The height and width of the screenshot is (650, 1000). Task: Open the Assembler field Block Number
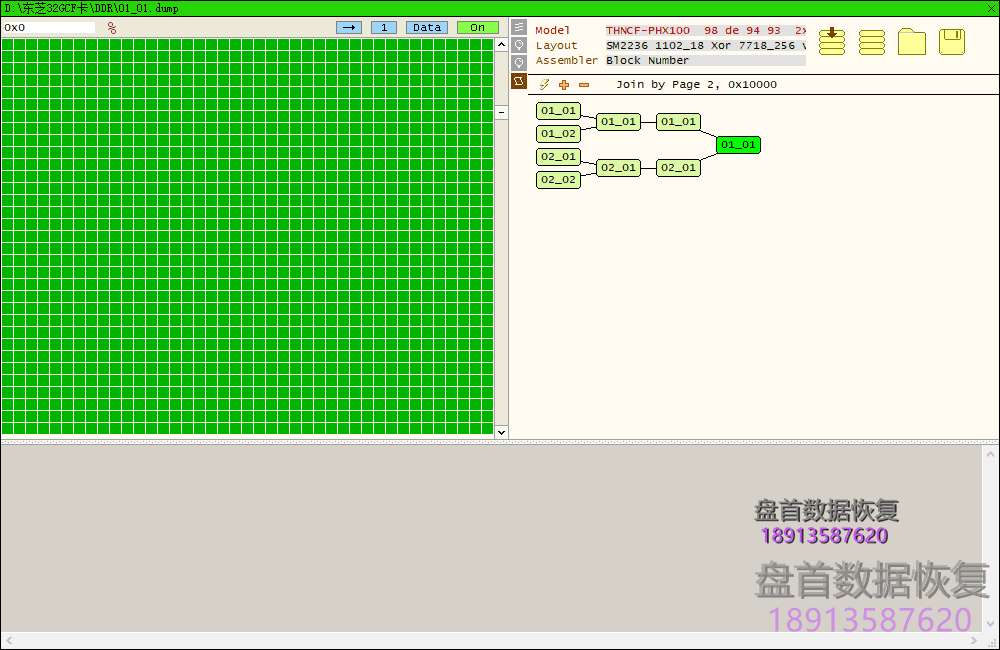pos(706,61)
